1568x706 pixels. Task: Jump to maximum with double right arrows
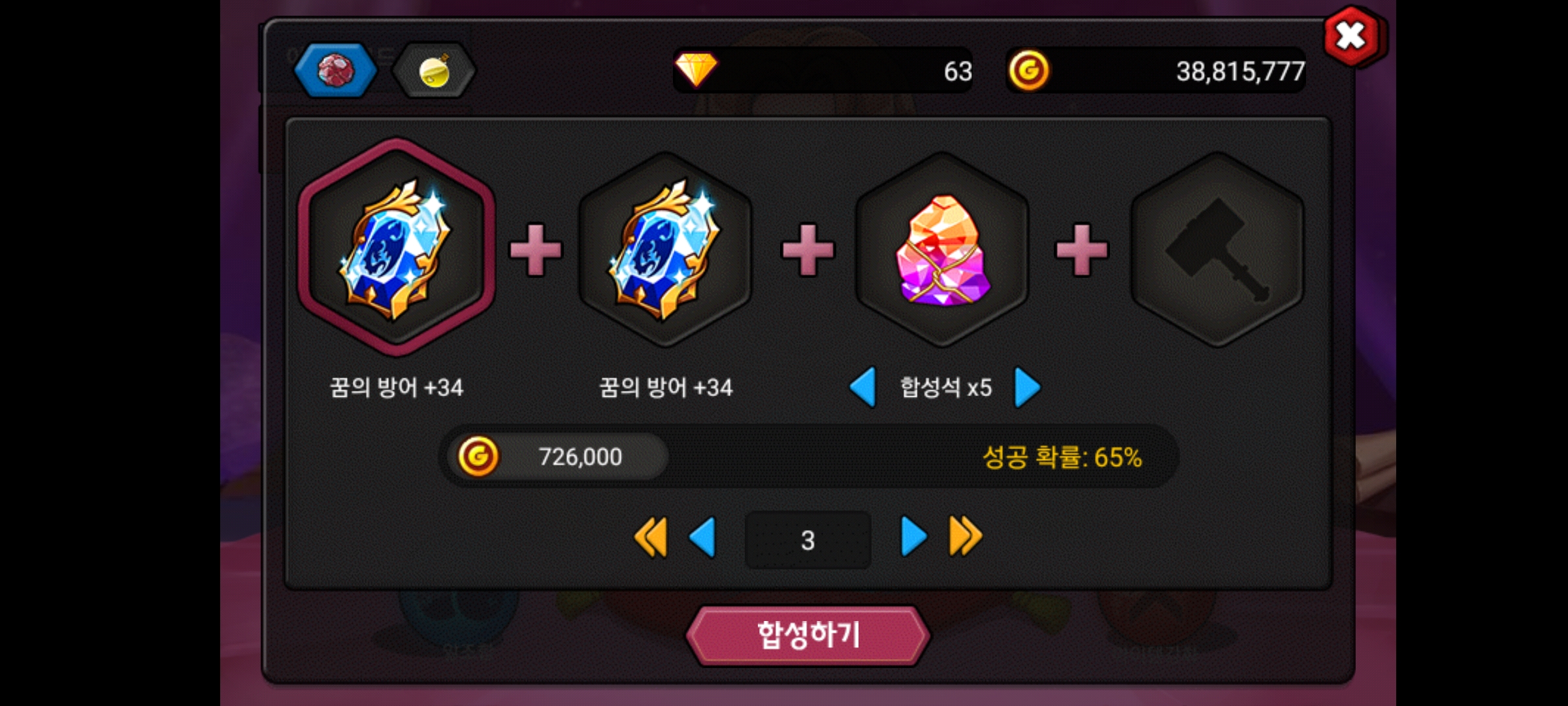pyautogui.click(x=966, y=537)
